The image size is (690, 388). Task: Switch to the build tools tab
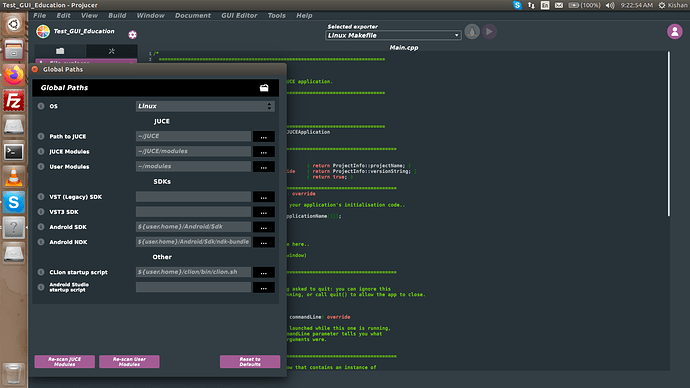point(112,51)
